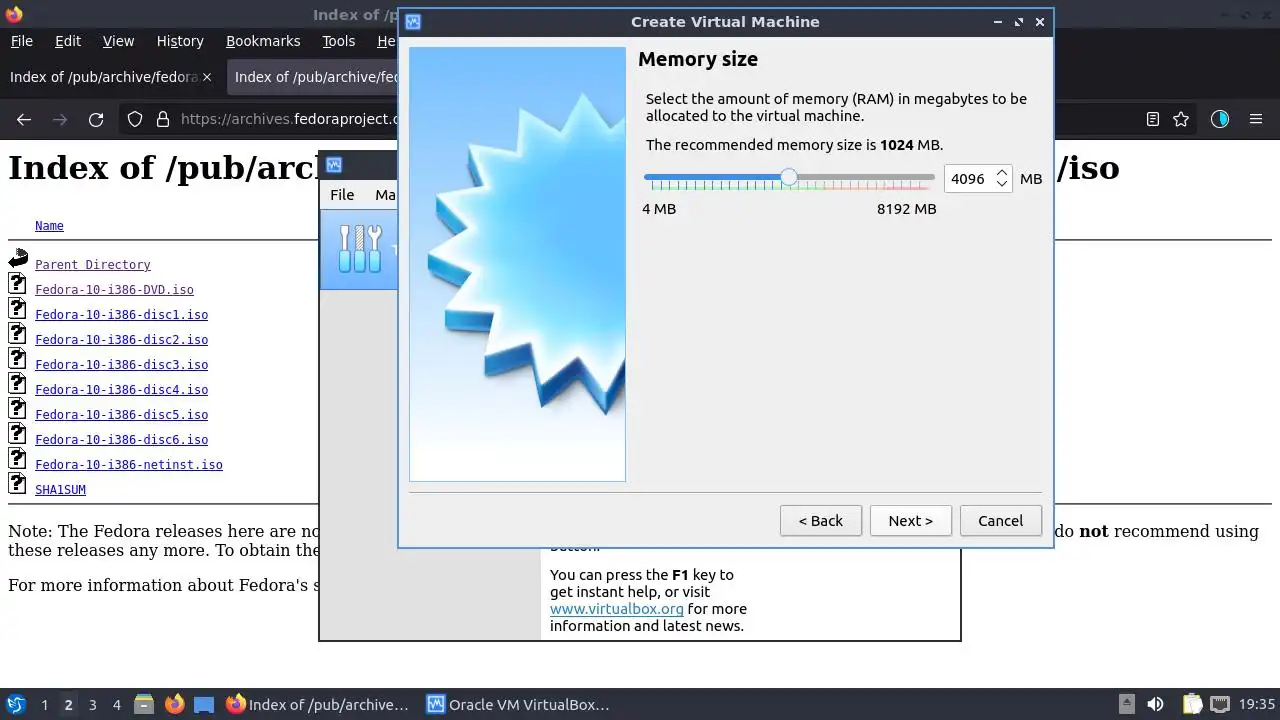The height and width of the screenshot is (720, 1280).
Task: Open the taskbar application menu icon
Action: click(15, 704)
